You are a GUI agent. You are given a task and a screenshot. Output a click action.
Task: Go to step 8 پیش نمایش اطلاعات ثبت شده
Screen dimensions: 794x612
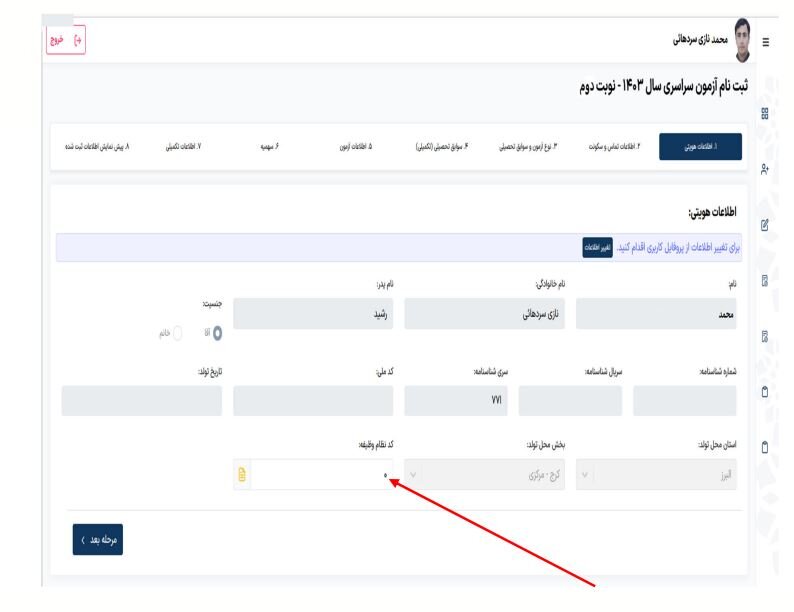click(x=97, y=146)
